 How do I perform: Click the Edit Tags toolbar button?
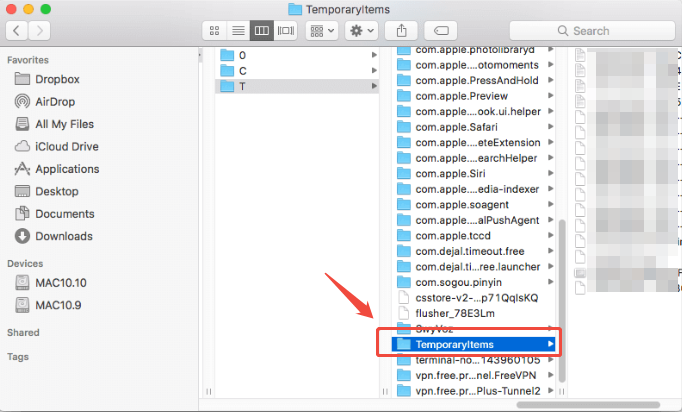tap(441, 30)
